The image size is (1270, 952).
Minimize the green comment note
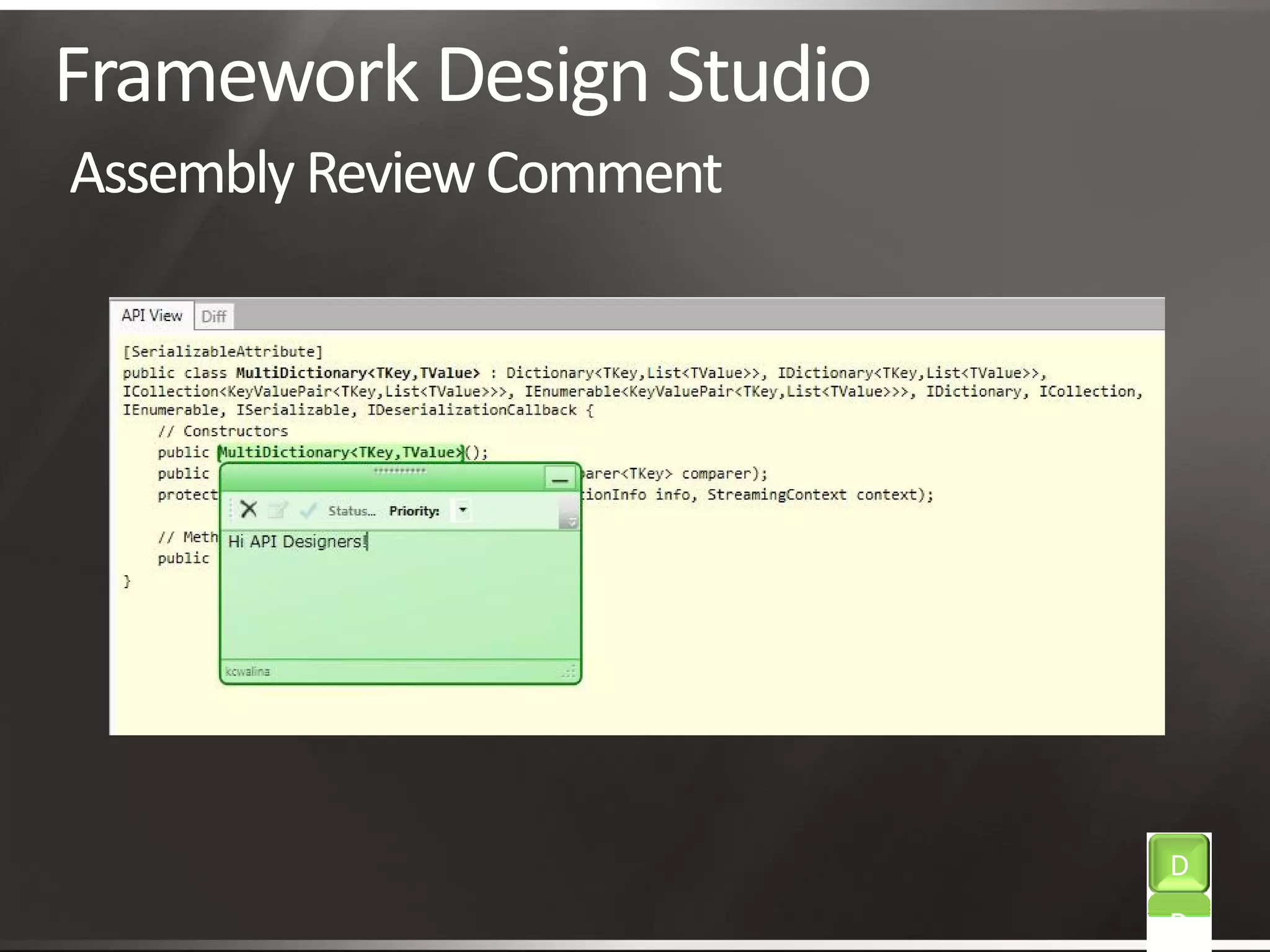pos(560,478)
